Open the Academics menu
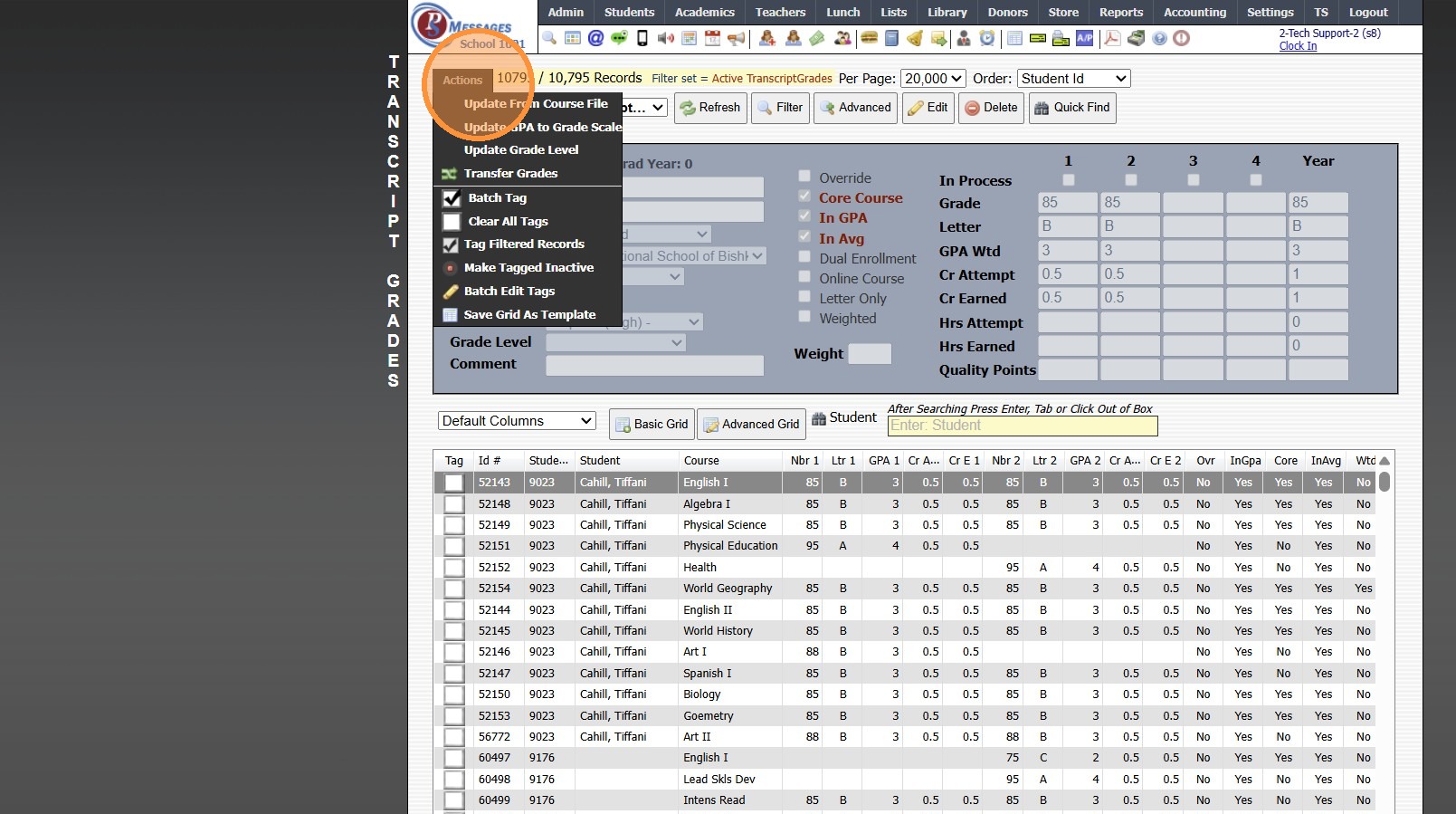This screenshot has height=814, width=1456. pos(704,12)
